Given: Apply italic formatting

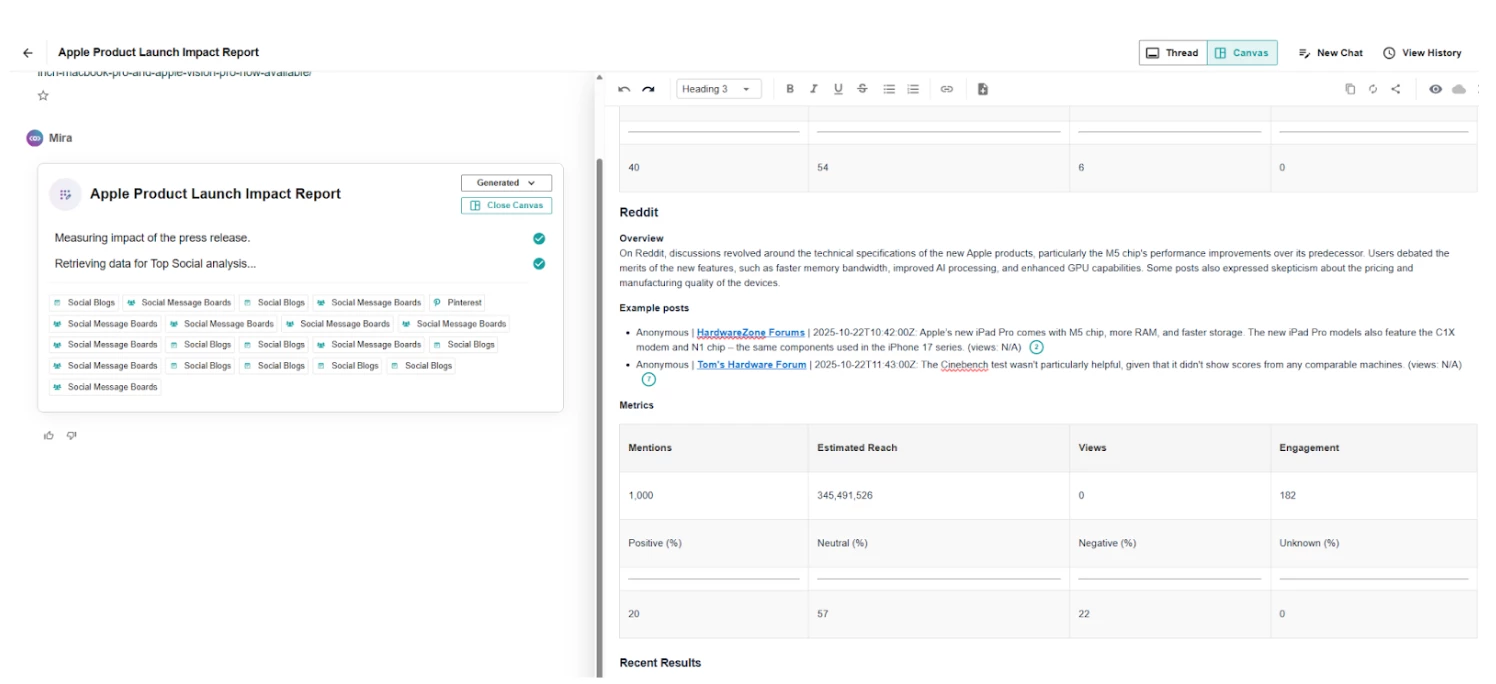Looking at the screenshot, I should (x=814, y=89).
